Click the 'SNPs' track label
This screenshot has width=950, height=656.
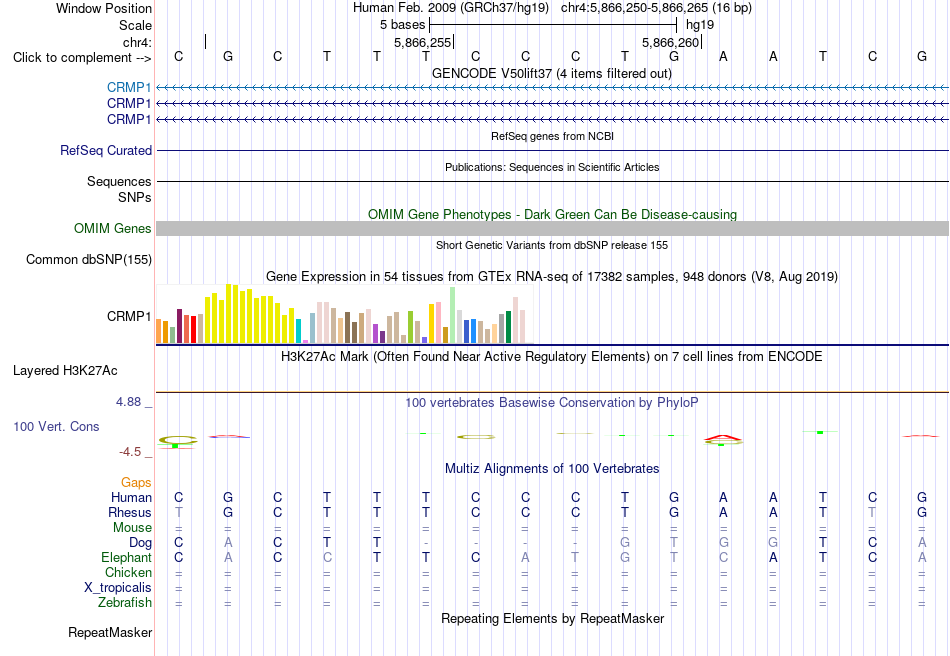click(x=135, y=197)
